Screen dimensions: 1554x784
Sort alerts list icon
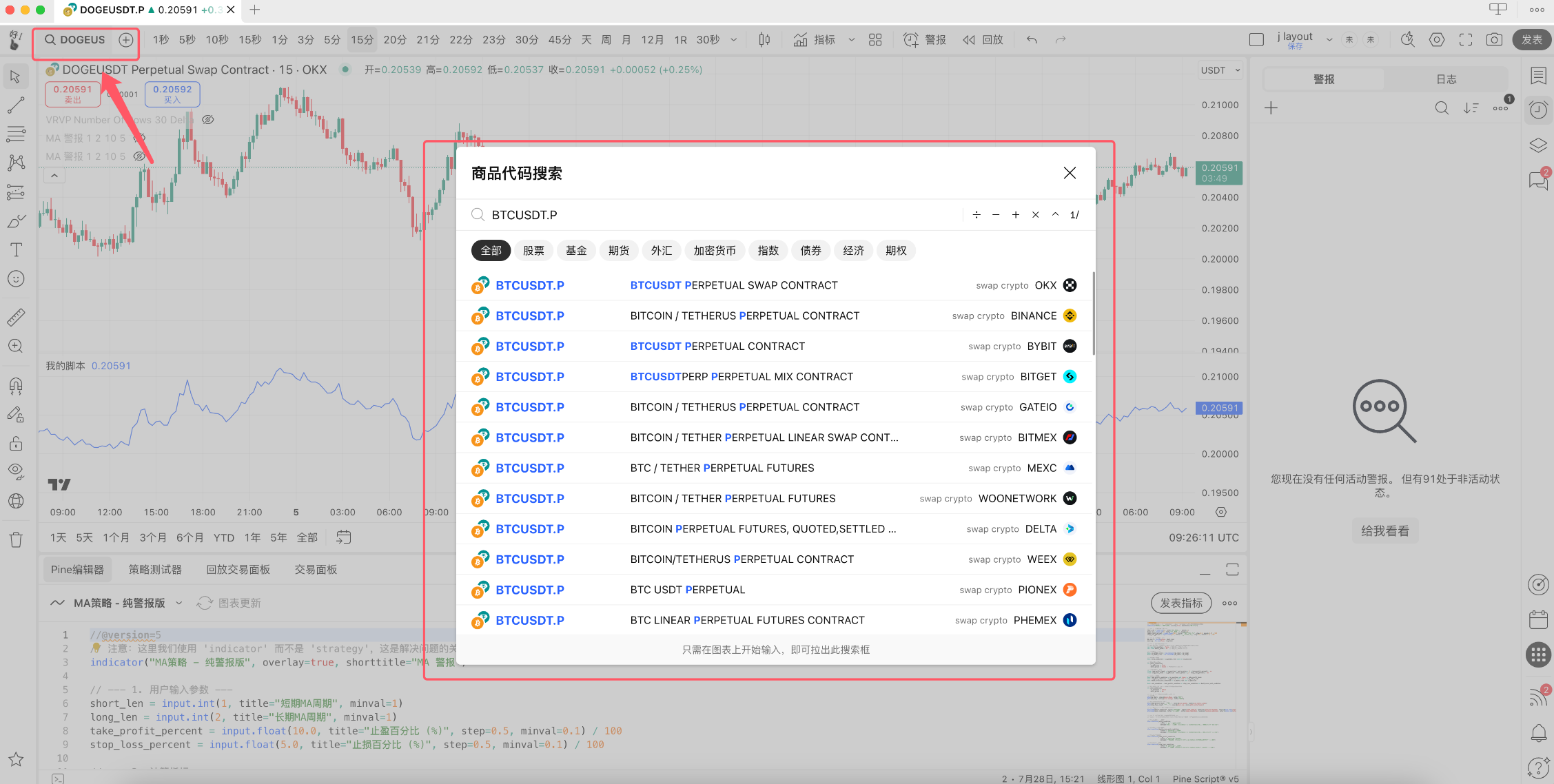tap(1471, 108)
